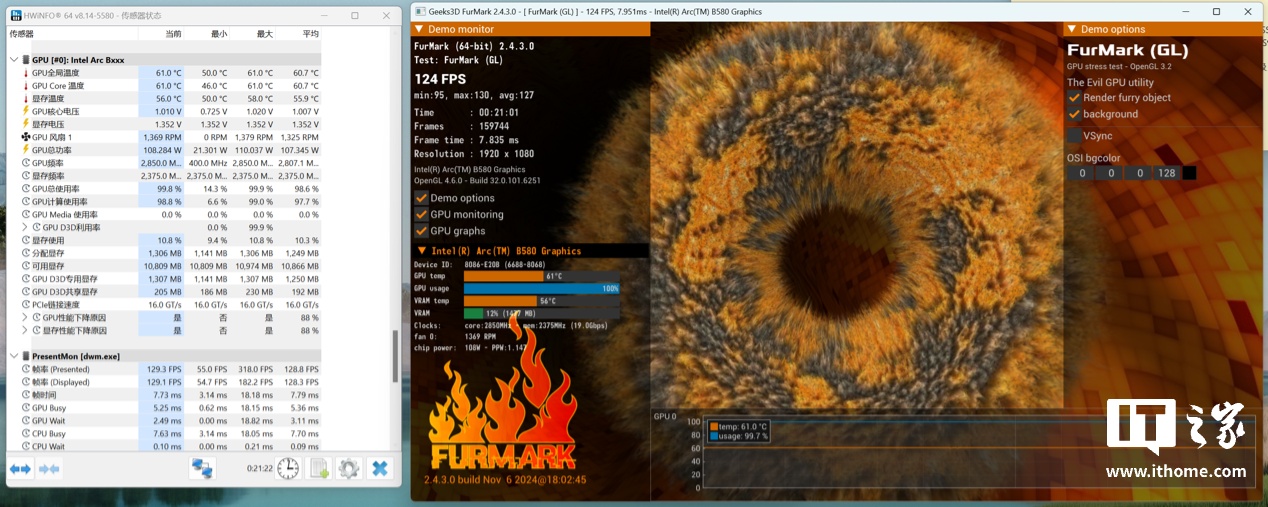Collapse the Demo options panel header
This screenshot has height=507, width=1268.
(x=1072, y=29)
